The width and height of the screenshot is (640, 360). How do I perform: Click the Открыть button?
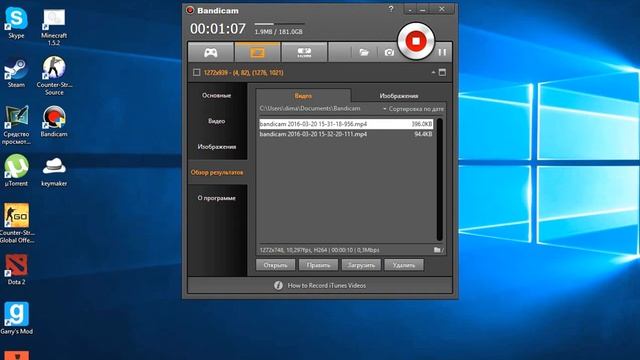[x=276, y=265]
